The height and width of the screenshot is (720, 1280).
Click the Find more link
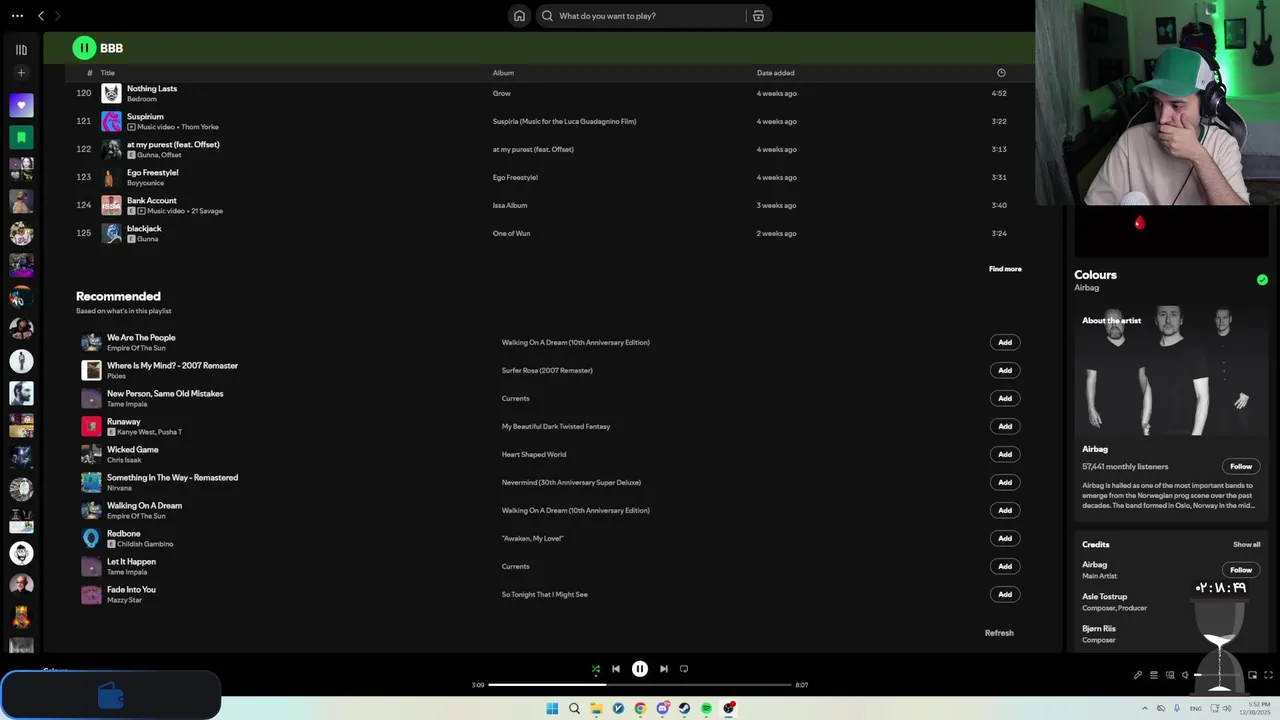[1005, 269]
